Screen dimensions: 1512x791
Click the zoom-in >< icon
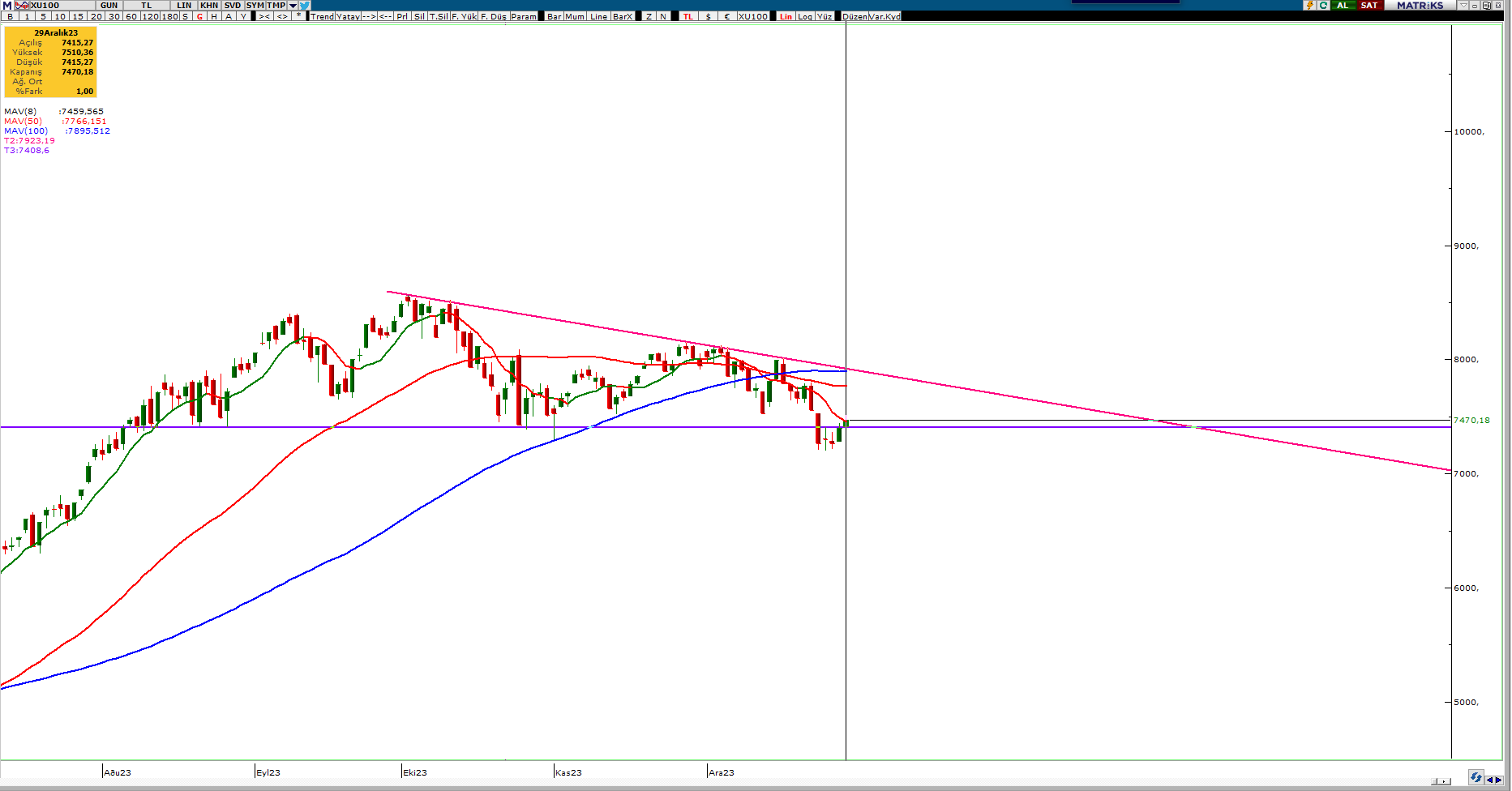click(264, 16)
